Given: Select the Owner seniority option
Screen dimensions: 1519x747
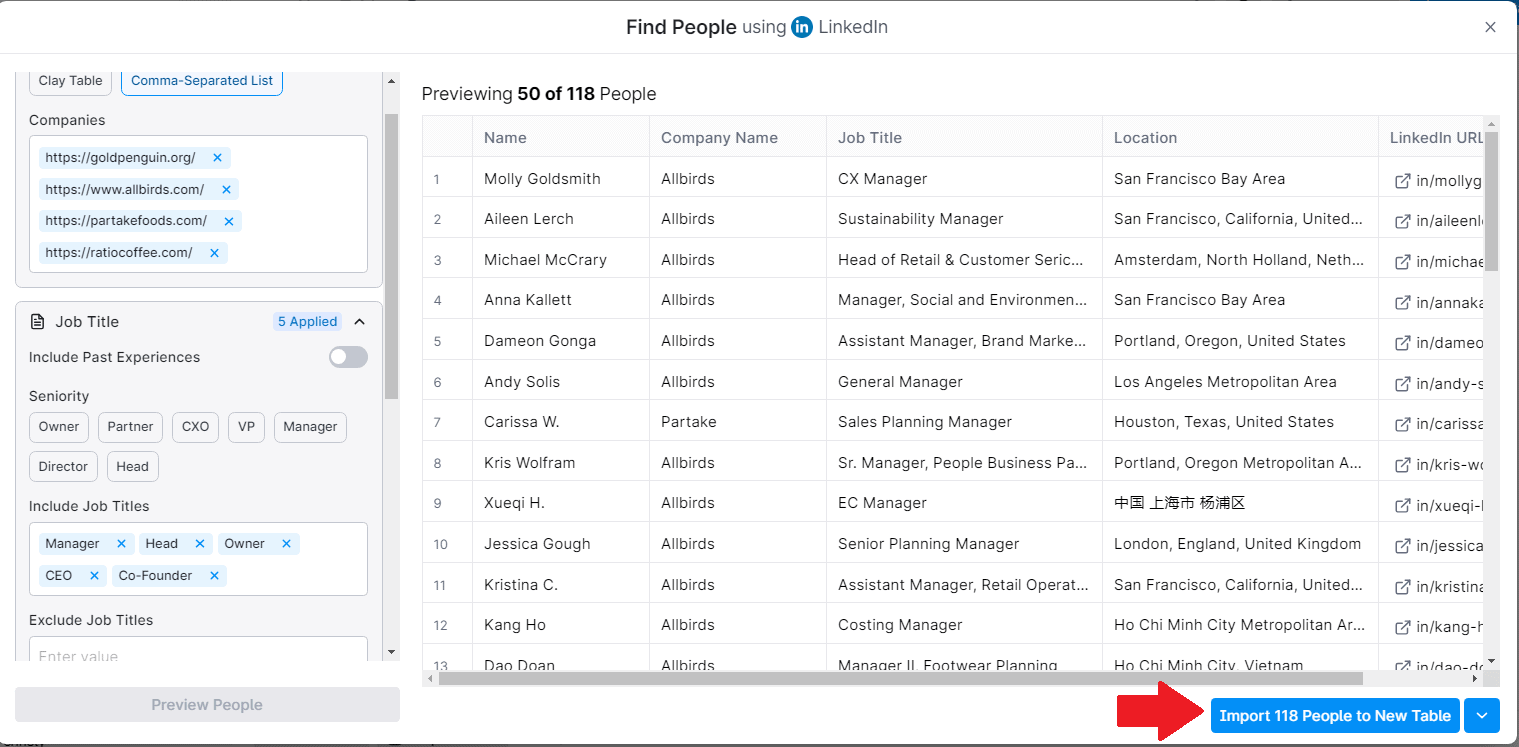Looking at the screenshot, I should pyautogui.click(x=59, y=427).
